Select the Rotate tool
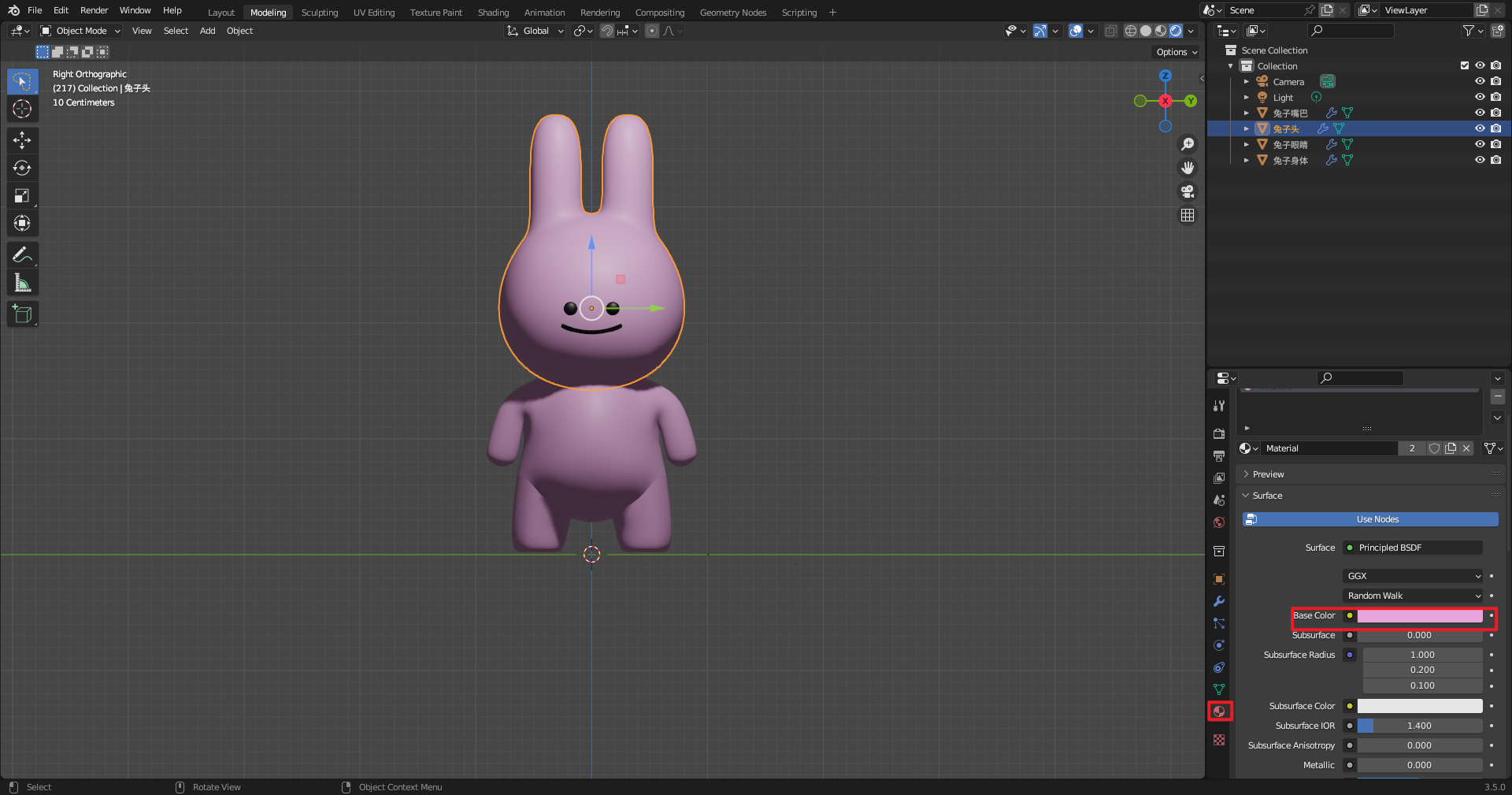Image resolution: width=1512 pixels, height=795 pixels. 22,168
